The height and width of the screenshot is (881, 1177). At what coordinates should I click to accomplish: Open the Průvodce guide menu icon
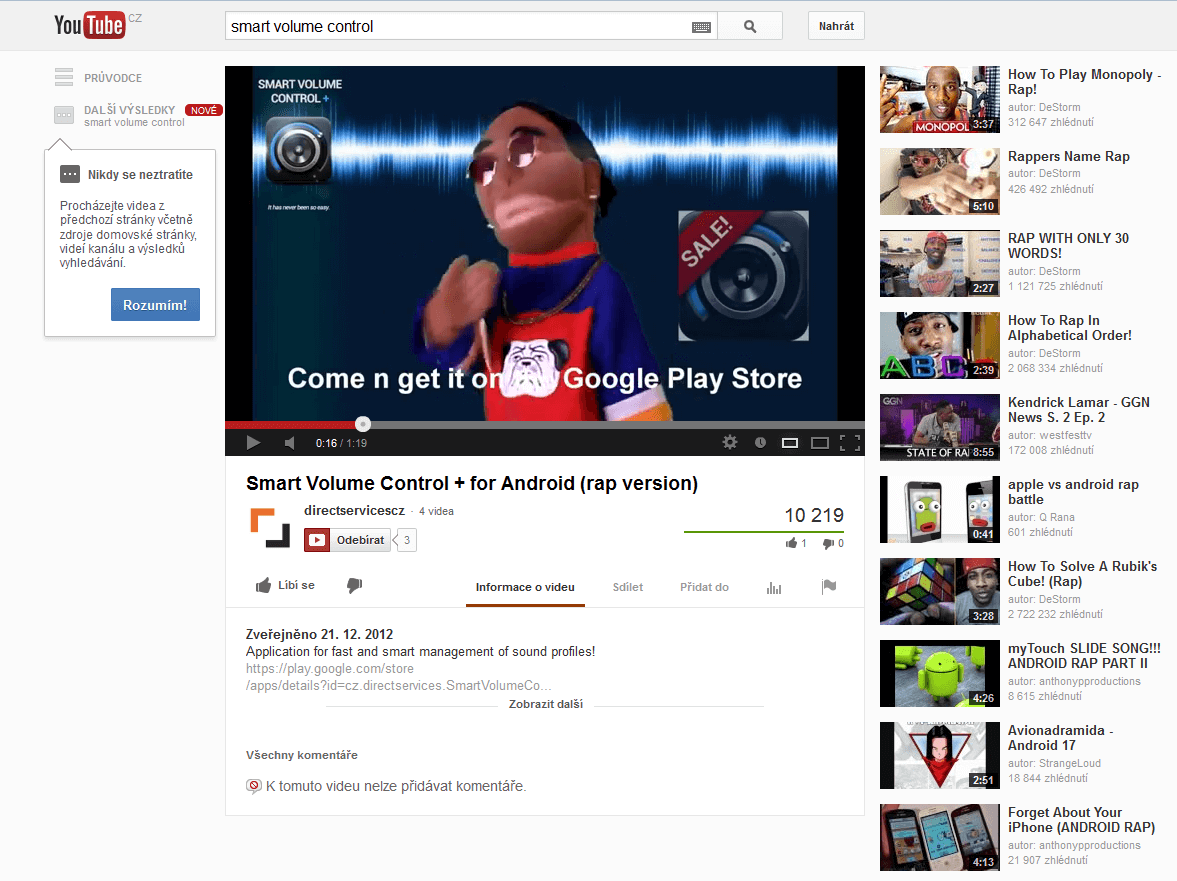tap(64, 77)
